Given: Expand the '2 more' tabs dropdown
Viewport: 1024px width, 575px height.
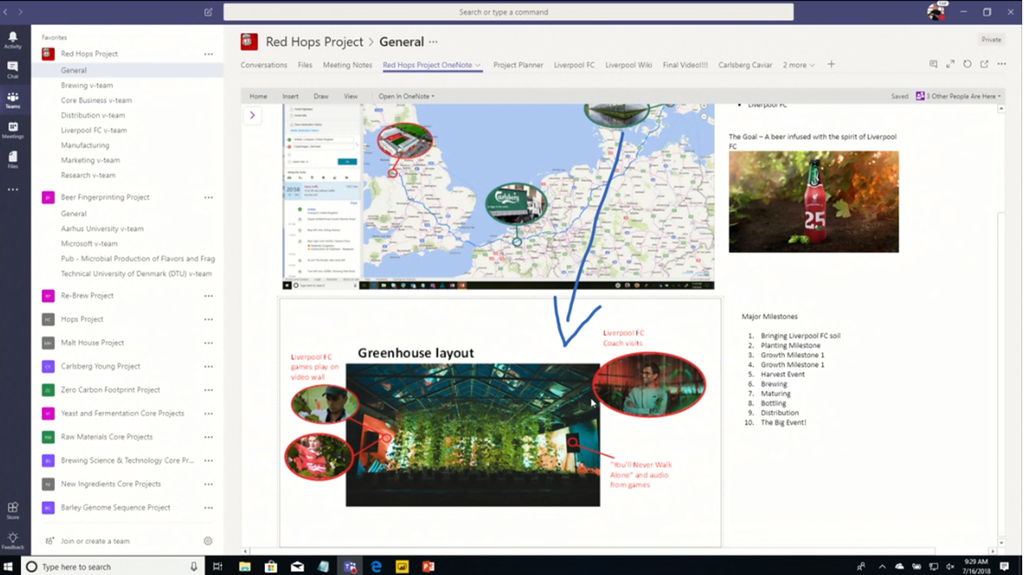Looking at the screenshot, I should click(798, 65).
